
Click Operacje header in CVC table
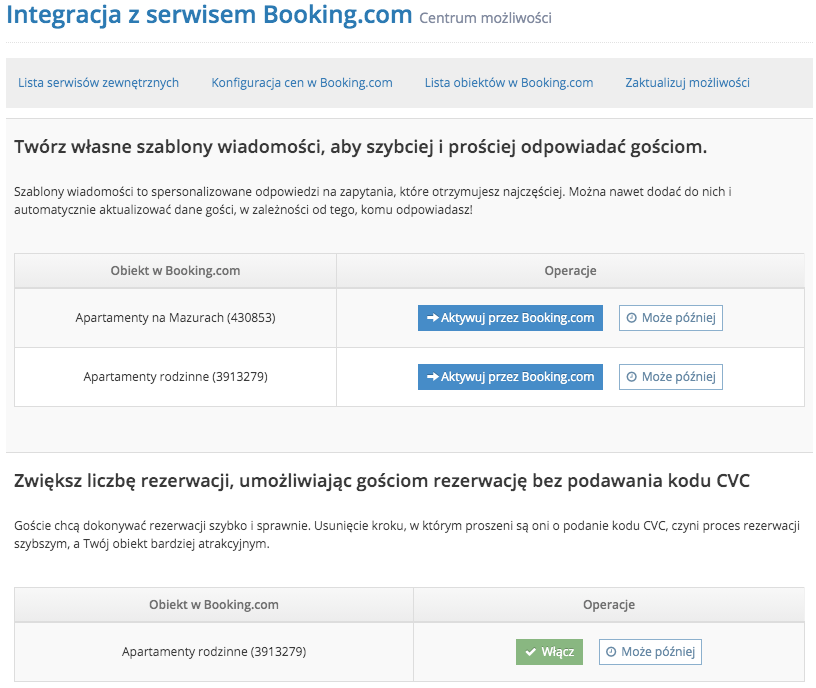[x=609, y=605]
